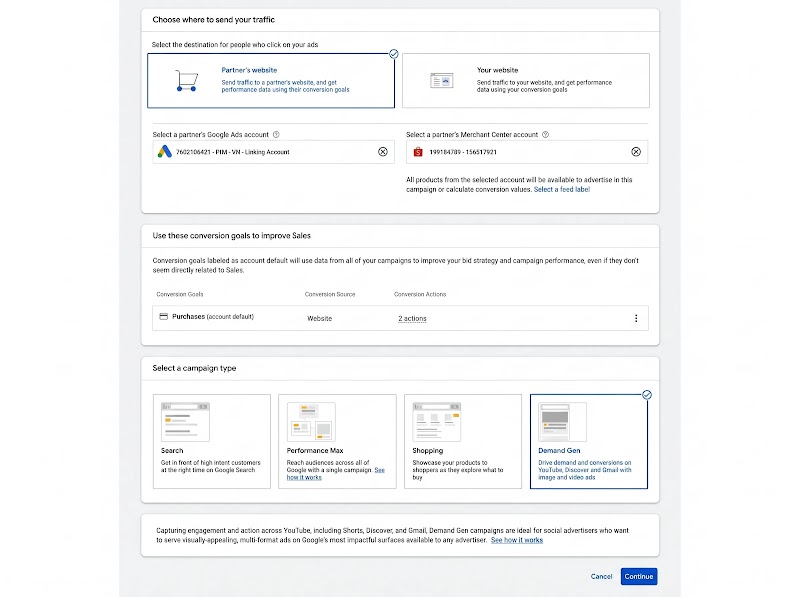Open the 2 actions conversion link

[412, 318]
